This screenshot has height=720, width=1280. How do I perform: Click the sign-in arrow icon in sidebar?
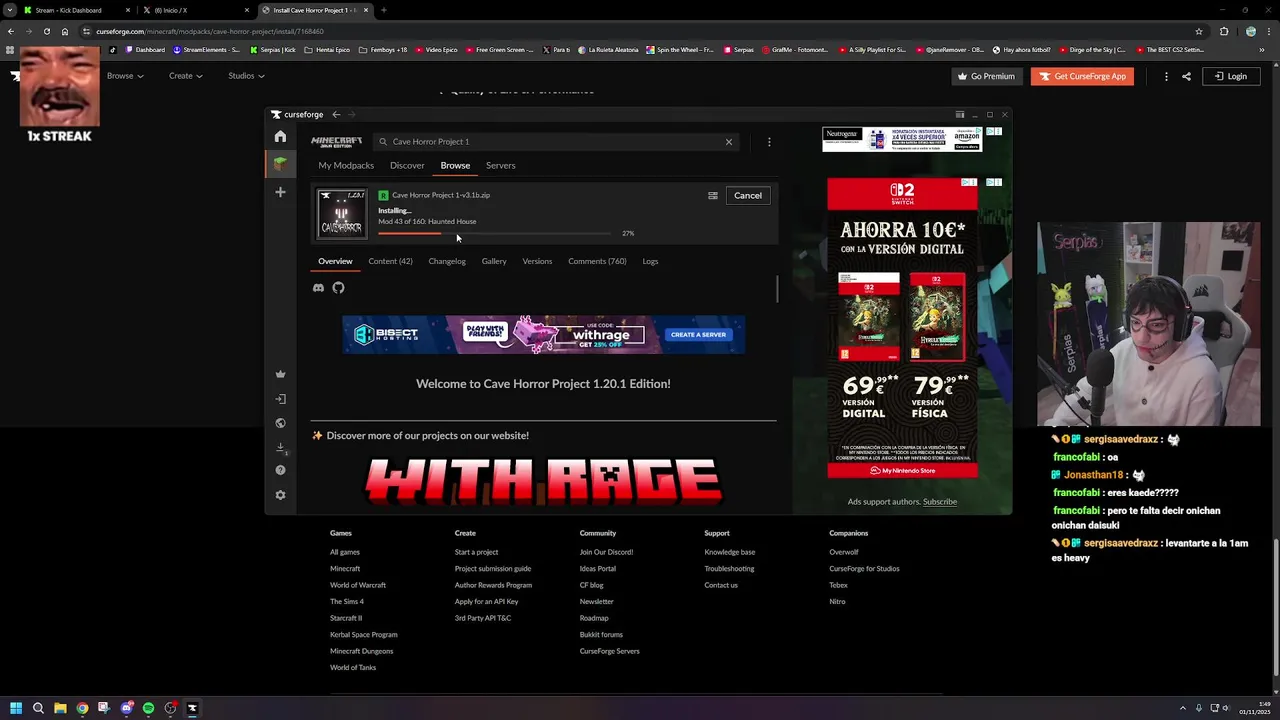(280, 399)
